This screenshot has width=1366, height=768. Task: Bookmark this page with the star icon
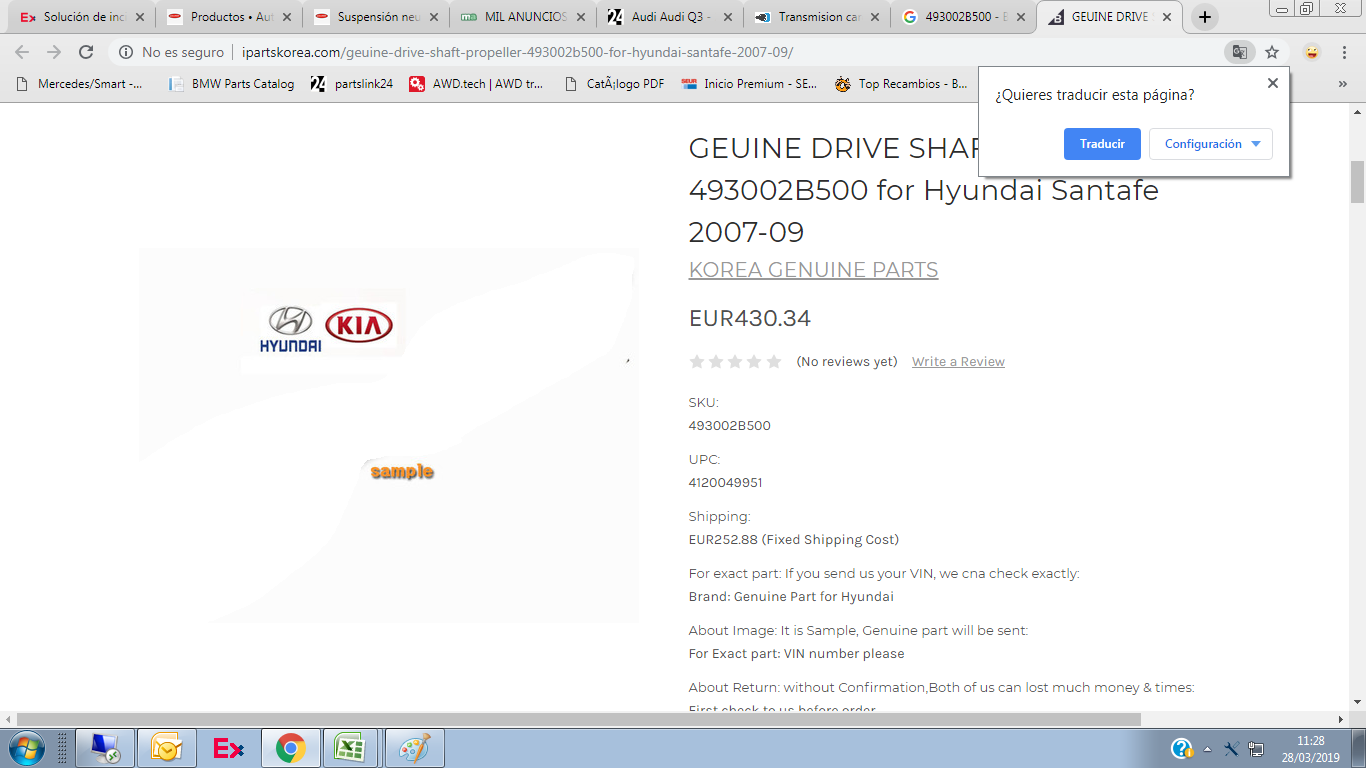(1272, 52)
